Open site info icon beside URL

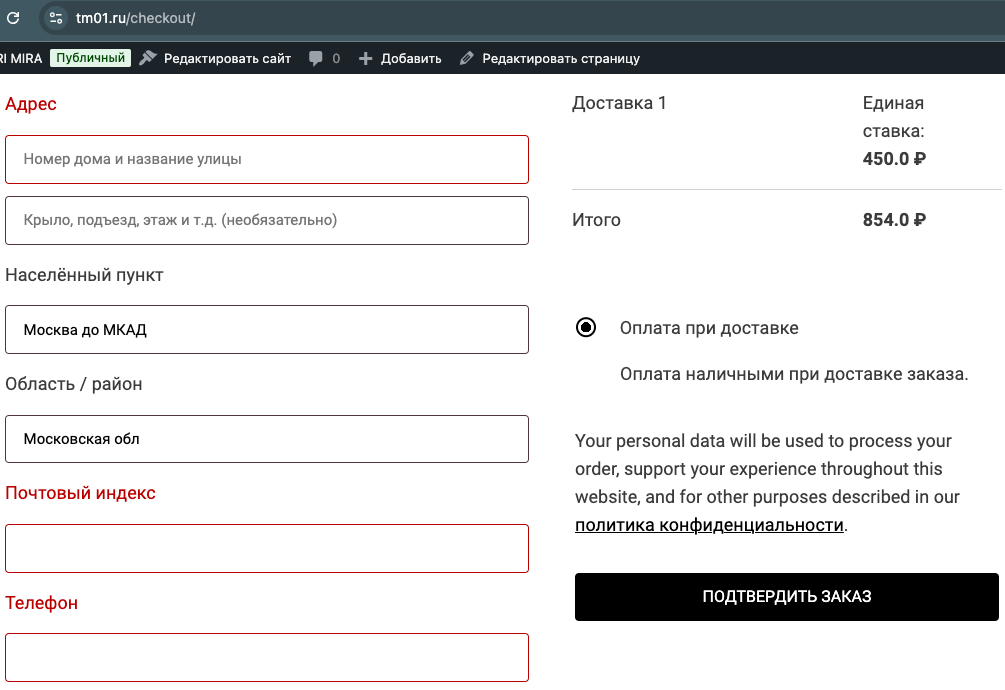[56, 18]
